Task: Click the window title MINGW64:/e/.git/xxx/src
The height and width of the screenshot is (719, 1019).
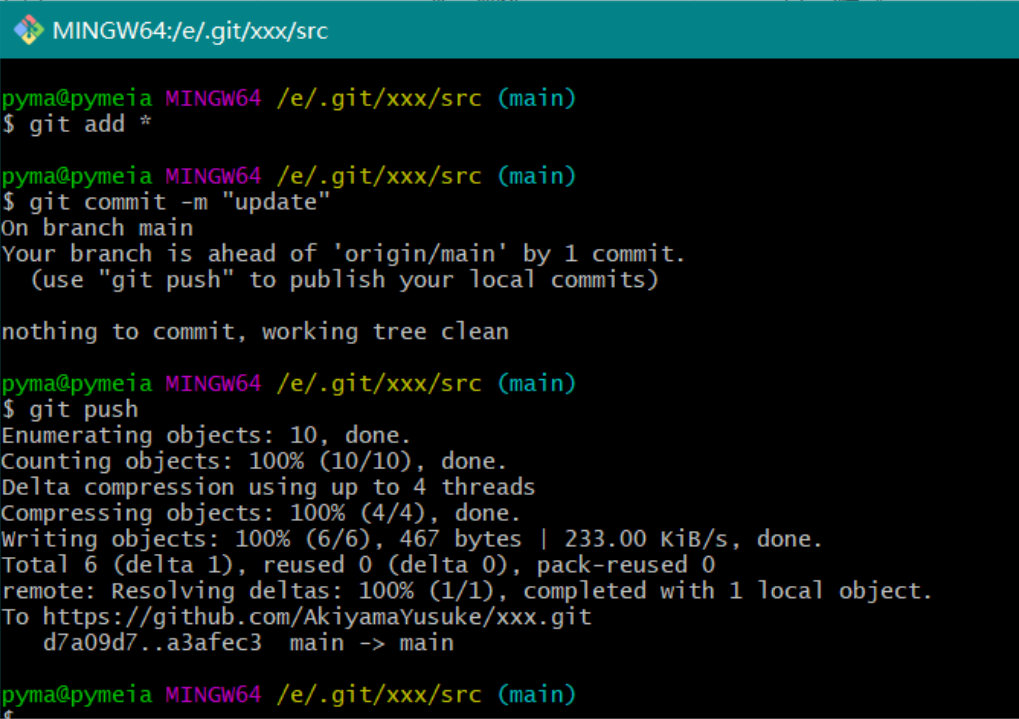Action: click(x=190, y=31)
